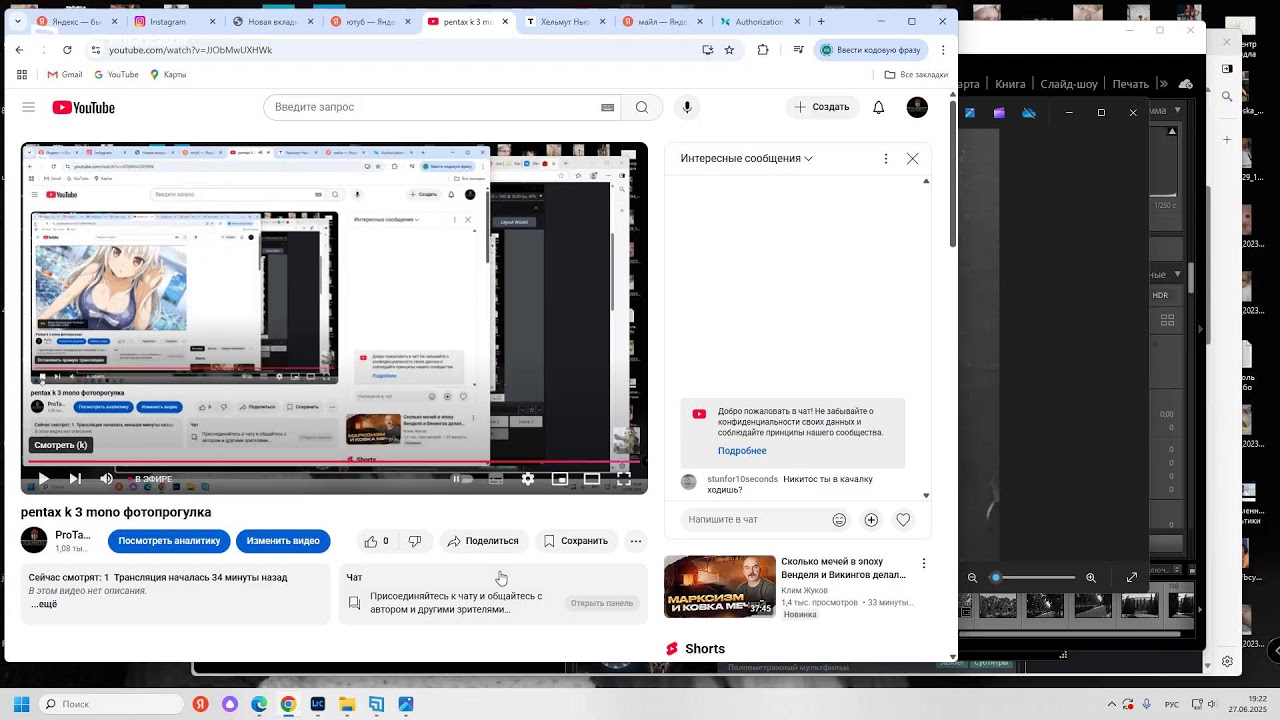Open the Gmail bookmark
1280x720 pixels.
(x=64, y=74)
